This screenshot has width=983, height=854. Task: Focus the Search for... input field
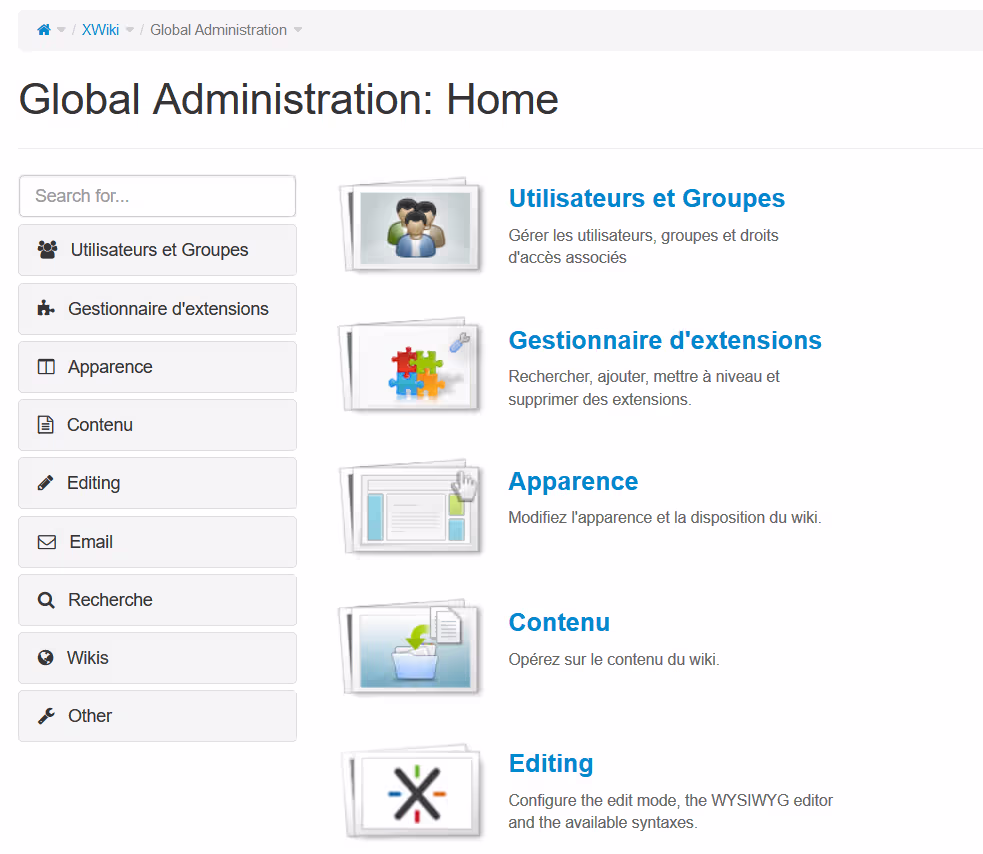[157, 196]
